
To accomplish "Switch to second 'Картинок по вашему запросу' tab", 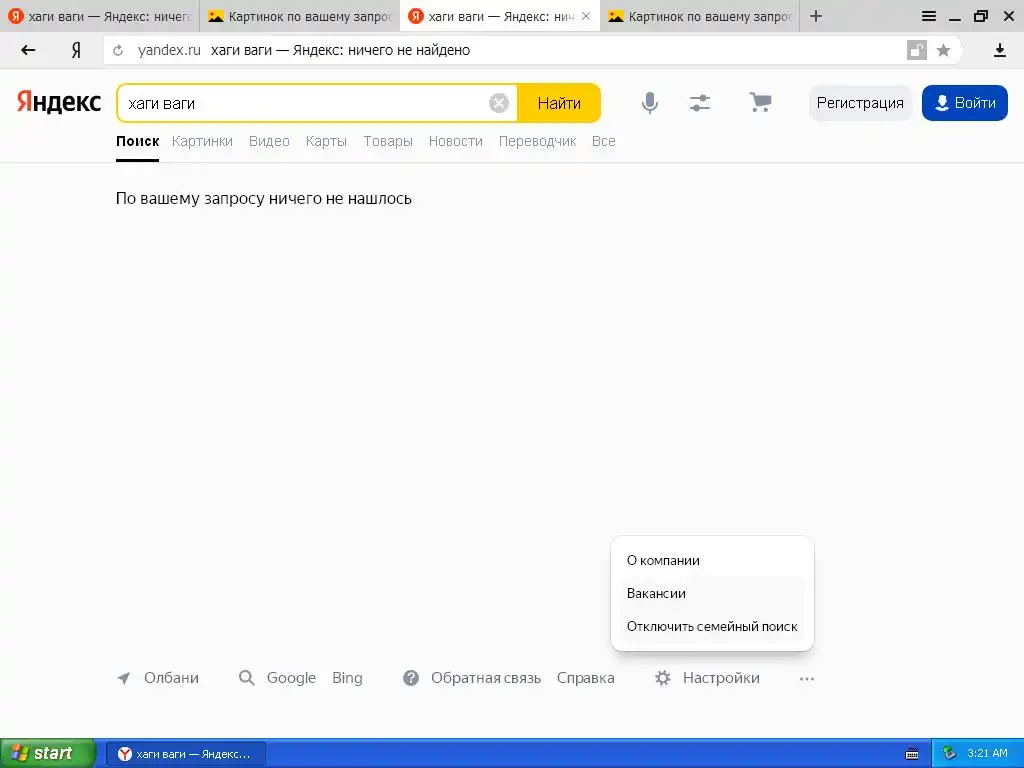I will [x=299, y=16].
